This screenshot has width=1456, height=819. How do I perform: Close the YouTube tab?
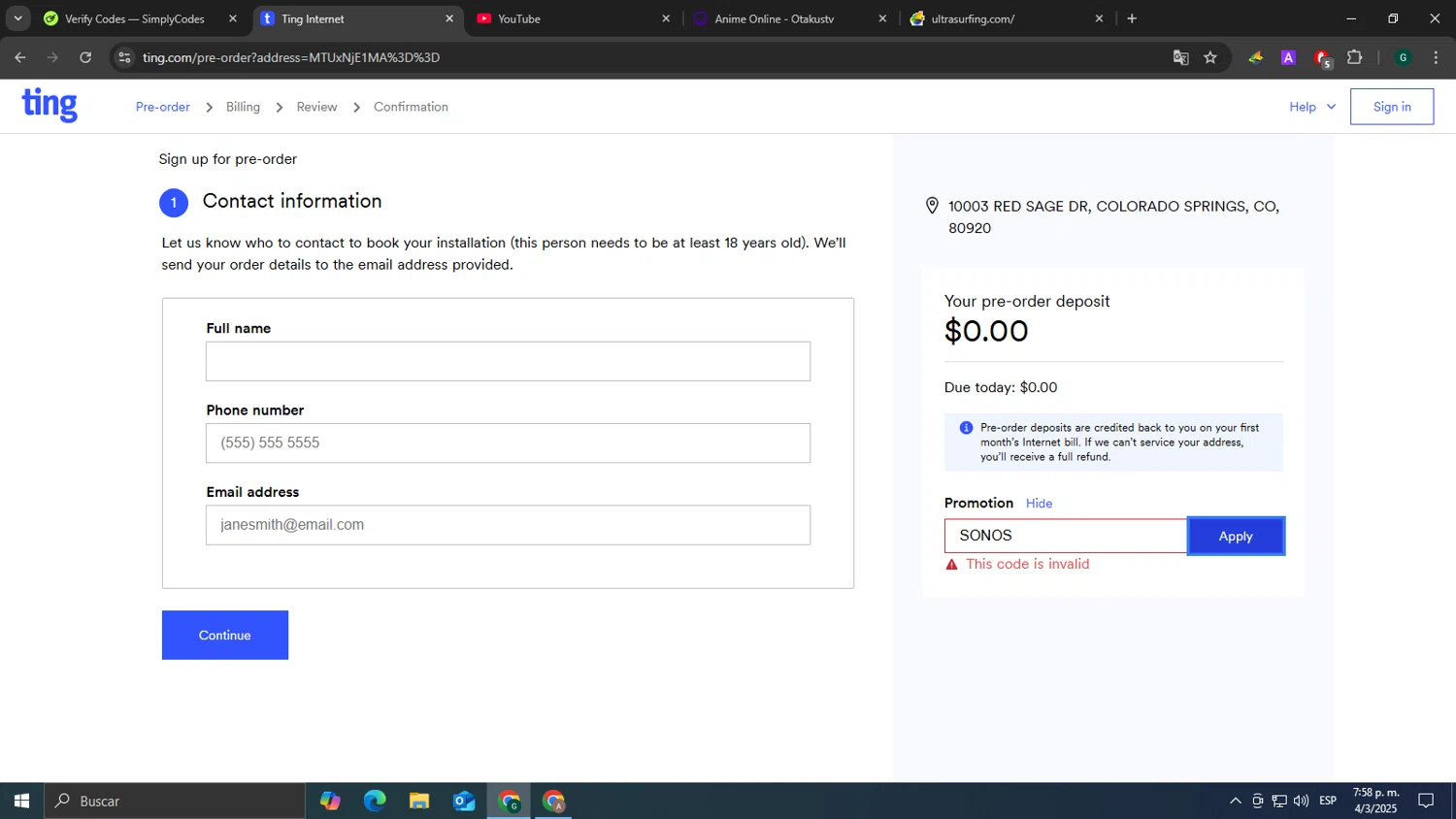pos(666,18)
